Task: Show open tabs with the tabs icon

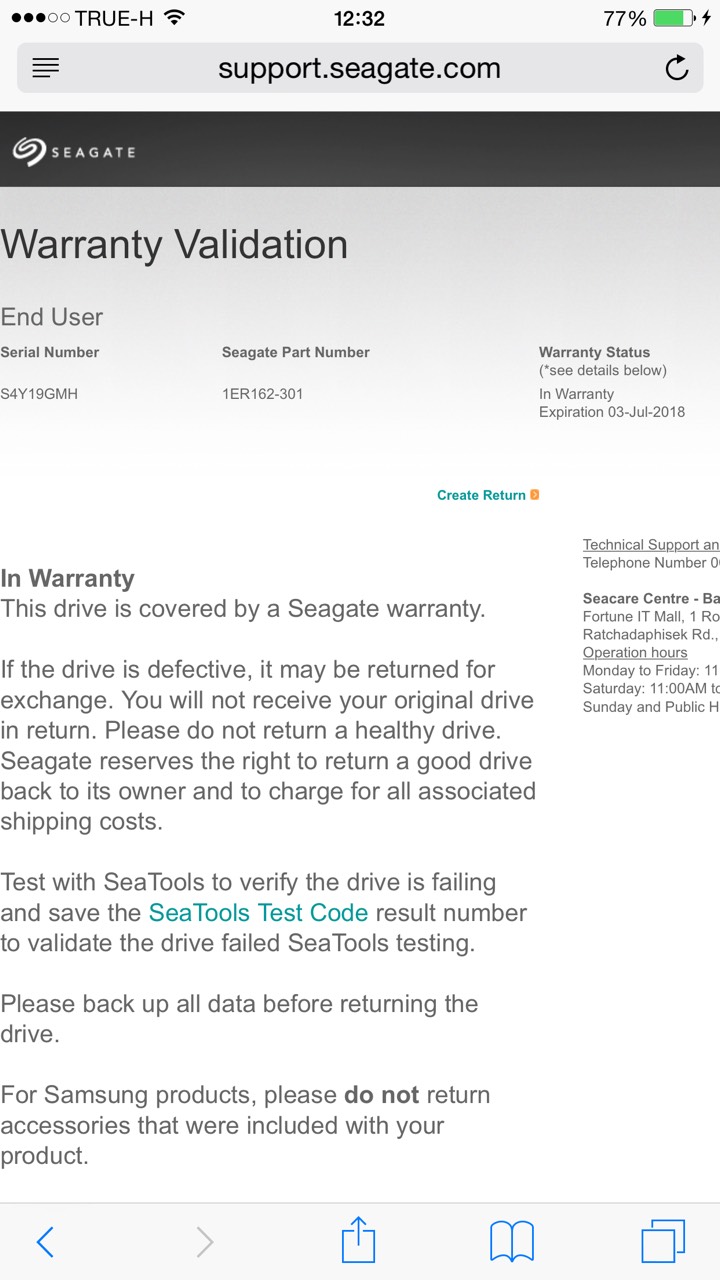Action: coord(663,1242)
